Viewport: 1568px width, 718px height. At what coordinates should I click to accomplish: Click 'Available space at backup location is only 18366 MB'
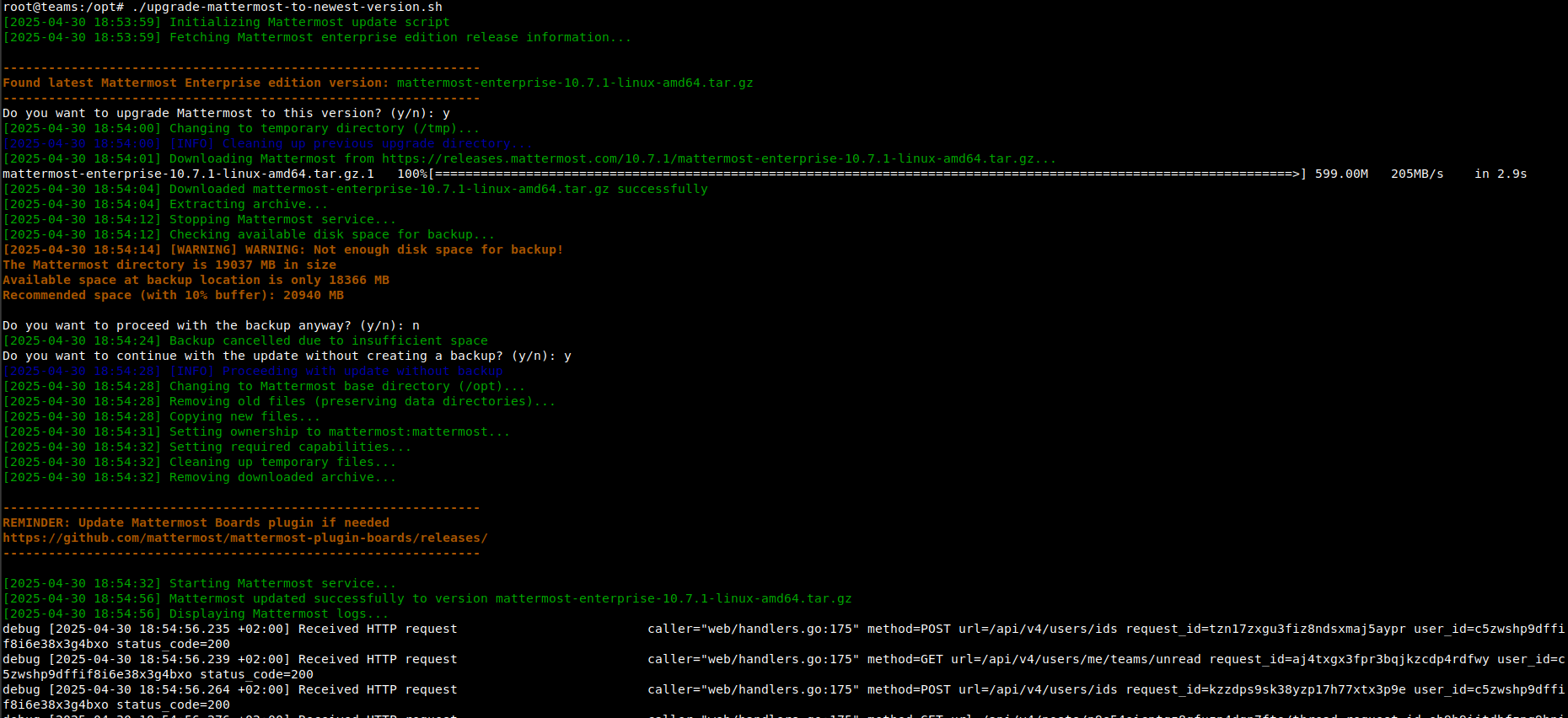(x=196, y=280)
